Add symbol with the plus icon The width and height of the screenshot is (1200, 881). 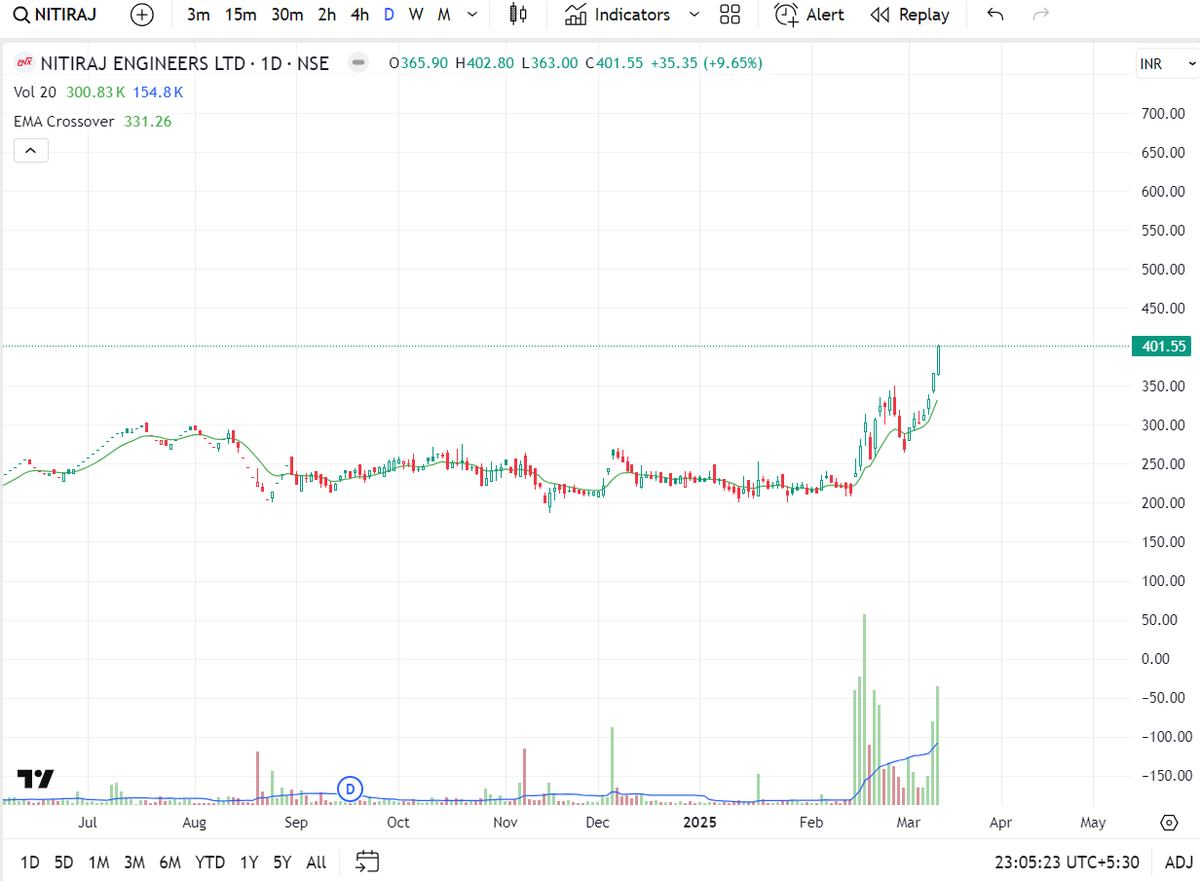click(143, 15)
